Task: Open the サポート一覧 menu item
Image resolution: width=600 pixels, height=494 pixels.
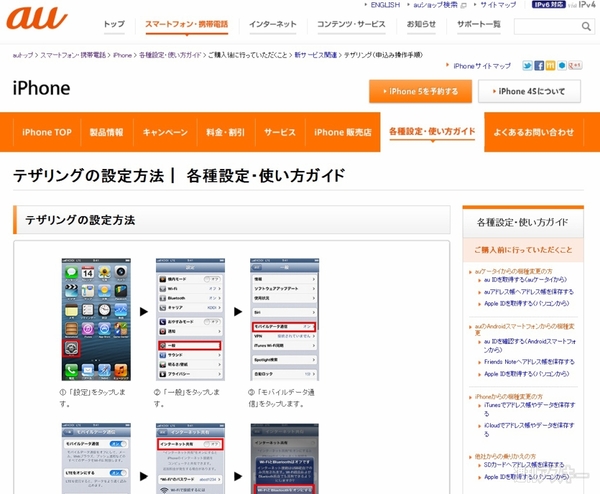Action: tap(479, 24)
